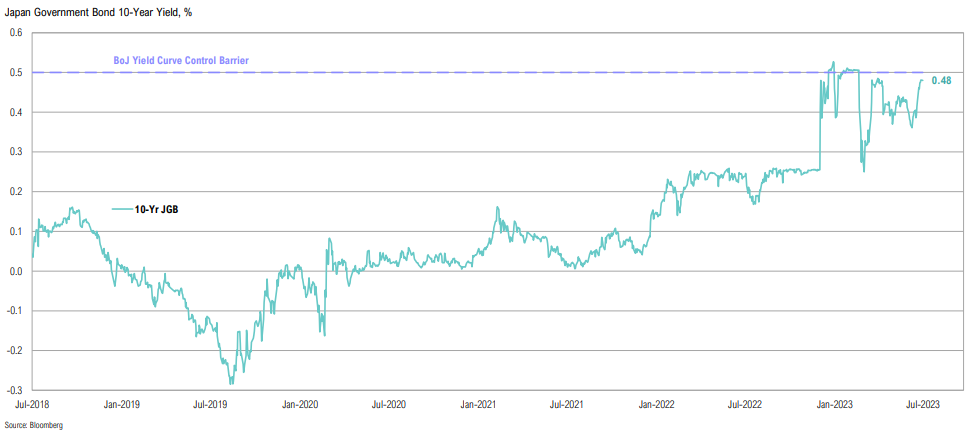This screenshot has height=432, width=975.
Task: Select the 'BoJ Yield Curve Control Barrier' label
Action: [177, 61]
